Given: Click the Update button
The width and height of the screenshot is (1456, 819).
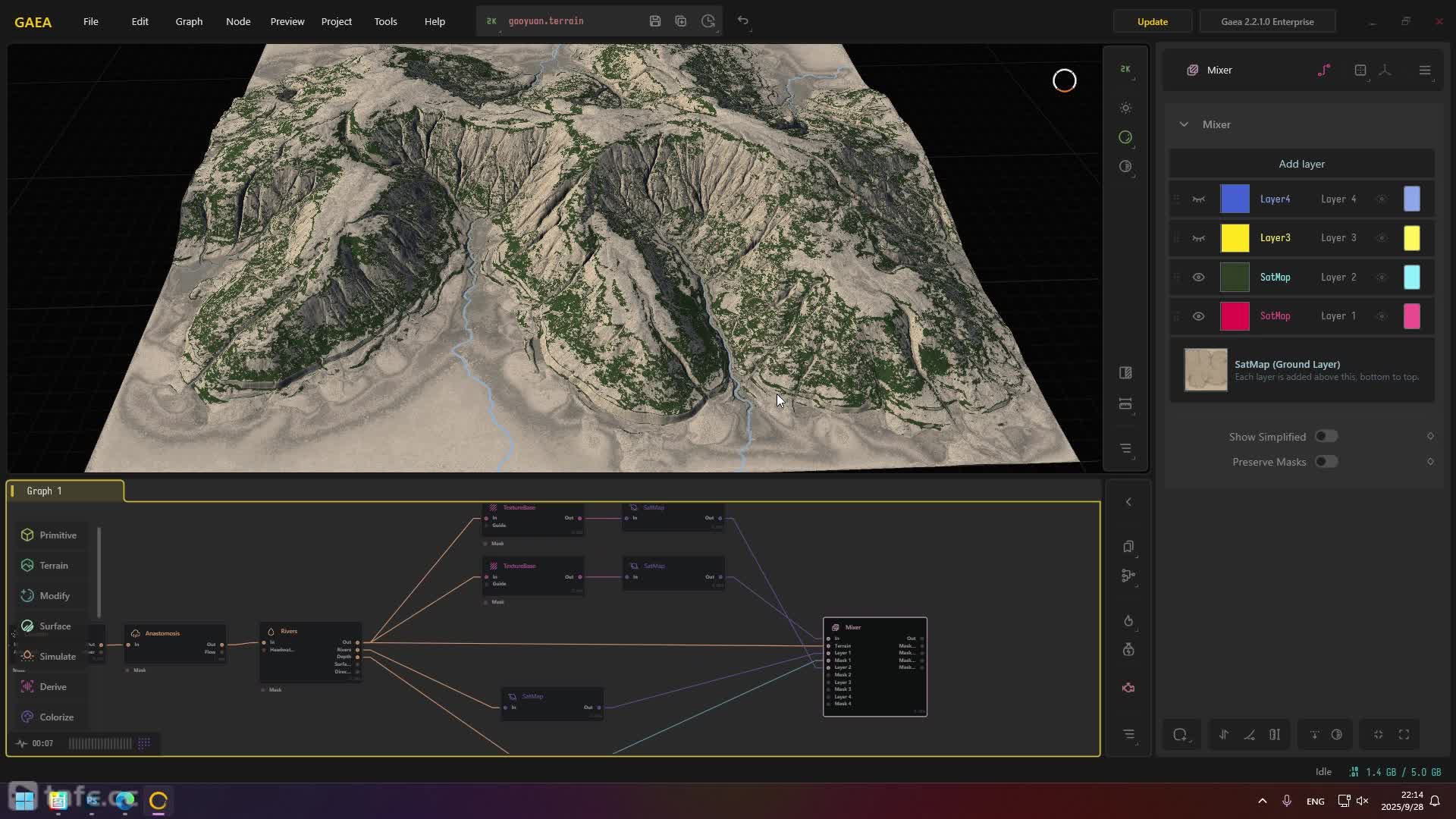Looking at the screenshot, I should pos(1152,21).
